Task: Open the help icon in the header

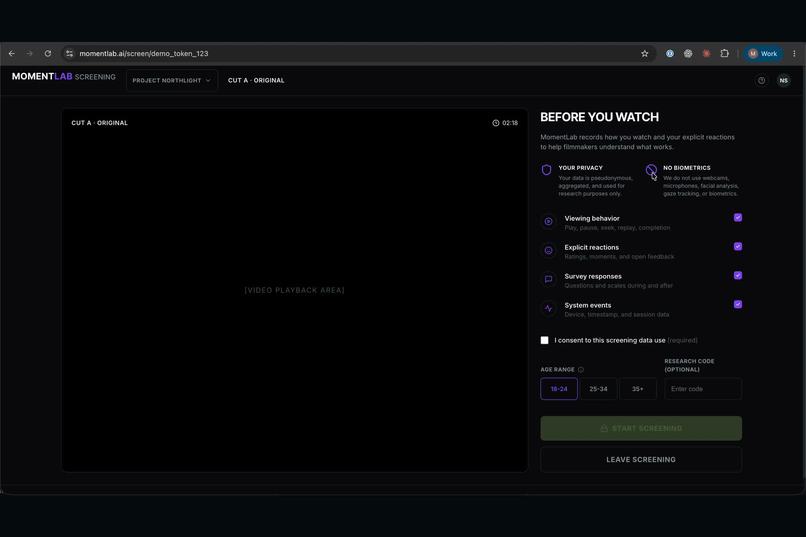Action: [x=761, y=80]
